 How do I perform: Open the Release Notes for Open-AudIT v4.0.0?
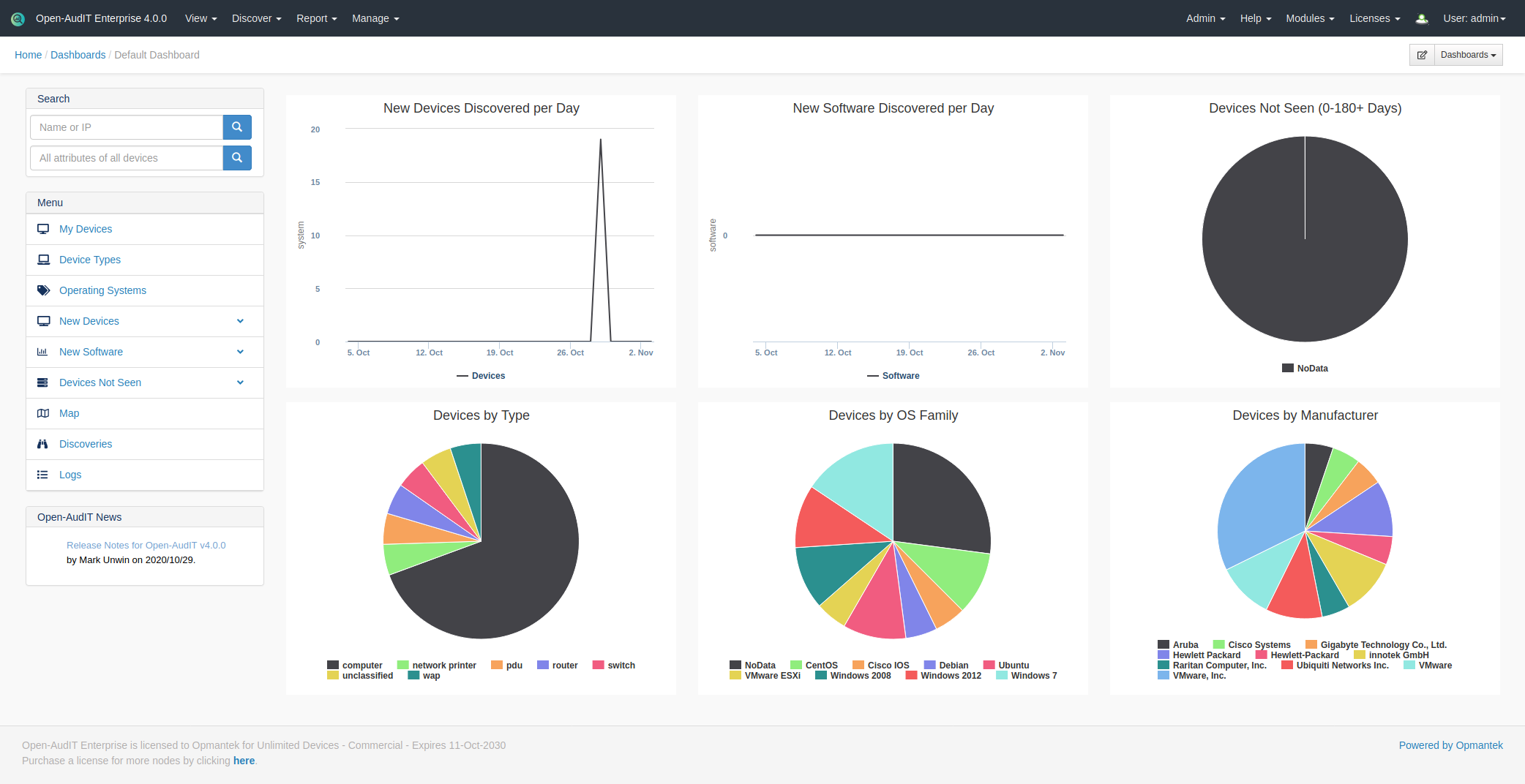[146, 545]
